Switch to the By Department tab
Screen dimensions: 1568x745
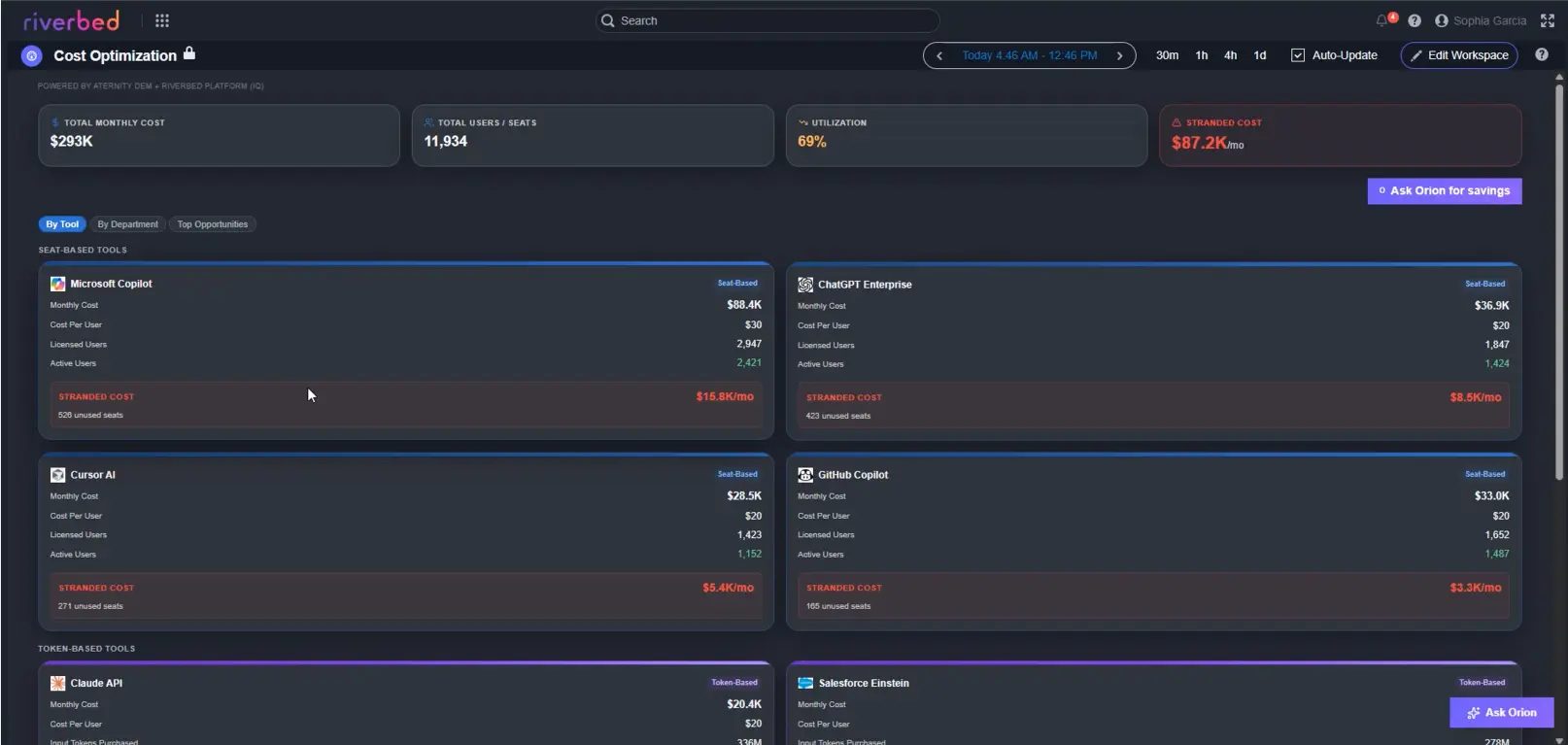pos(127,224)
